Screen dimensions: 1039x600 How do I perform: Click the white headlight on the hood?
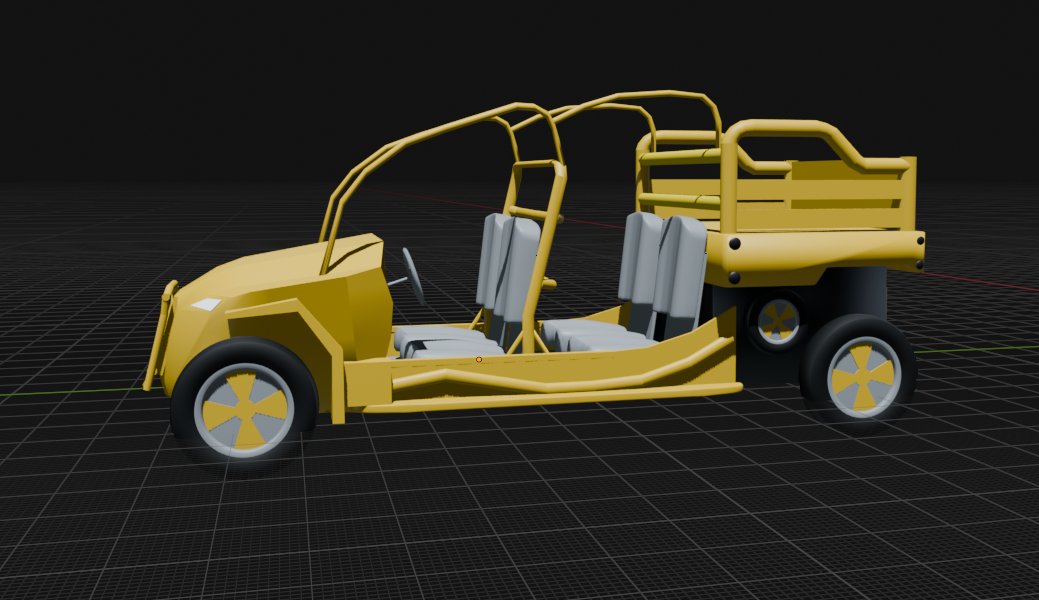pos(206,304)
